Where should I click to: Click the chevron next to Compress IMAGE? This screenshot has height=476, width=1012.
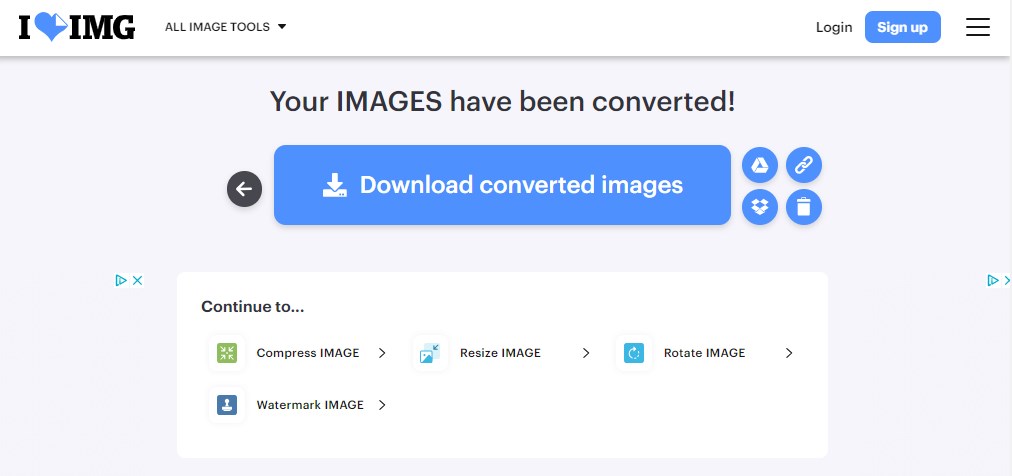point(382,353)
